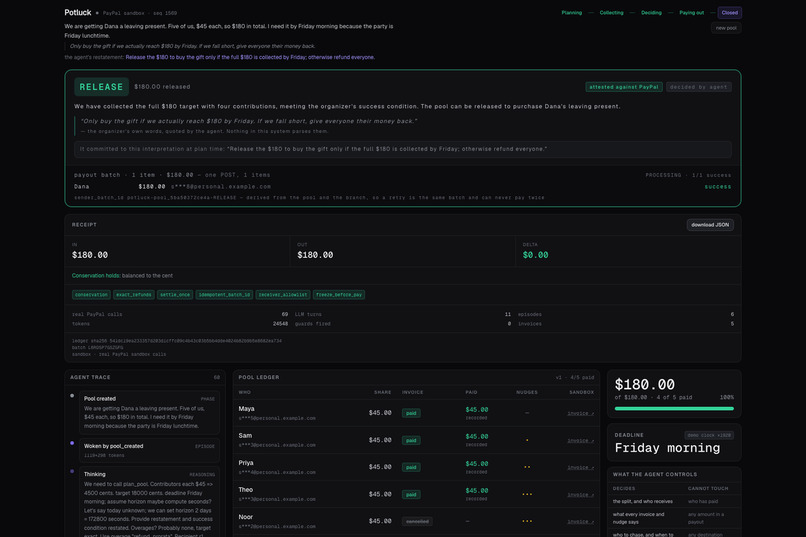
Task: Click the Closed phase badge
Action: (x=729, y=13)
